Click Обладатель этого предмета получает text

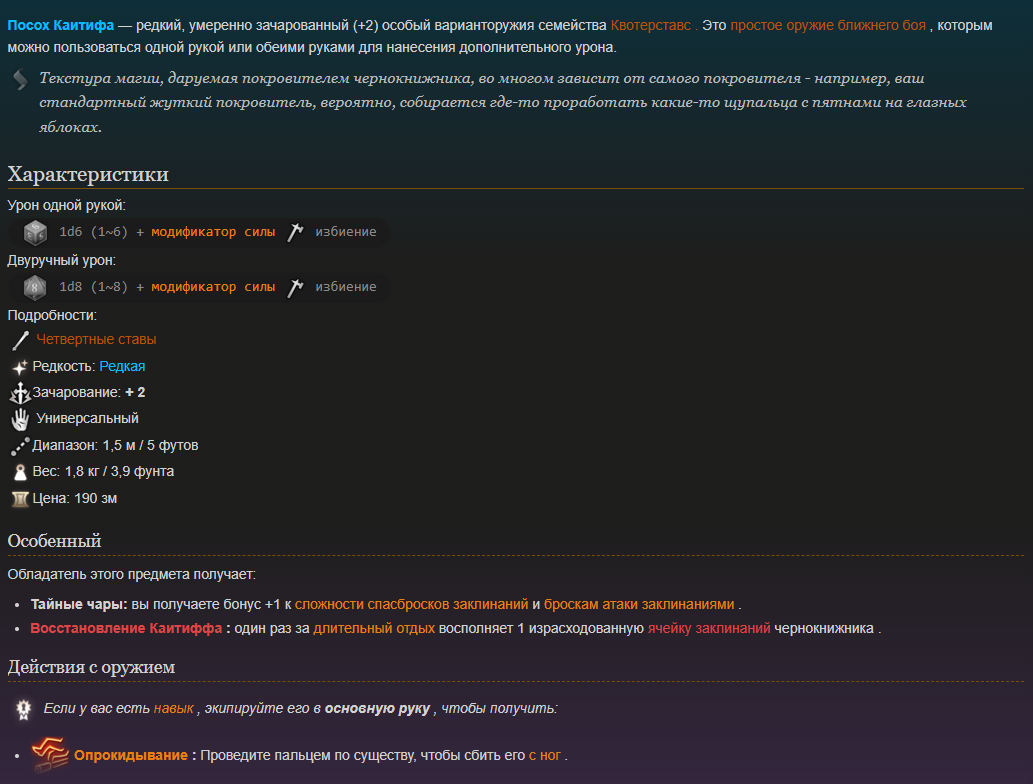tap(132, 574)
